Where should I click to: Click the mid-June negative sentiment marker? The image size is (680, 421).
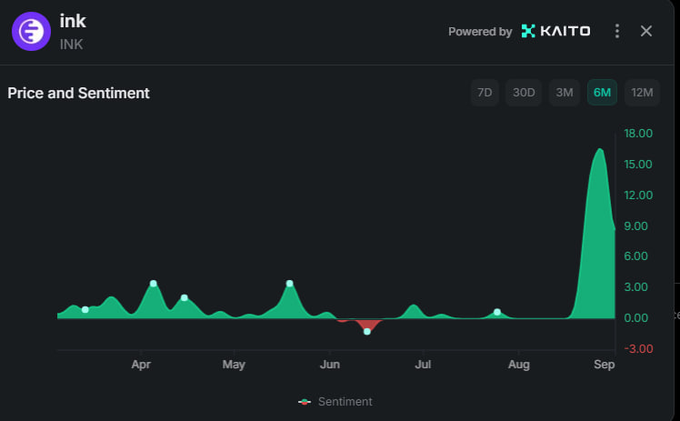(367, 332)
